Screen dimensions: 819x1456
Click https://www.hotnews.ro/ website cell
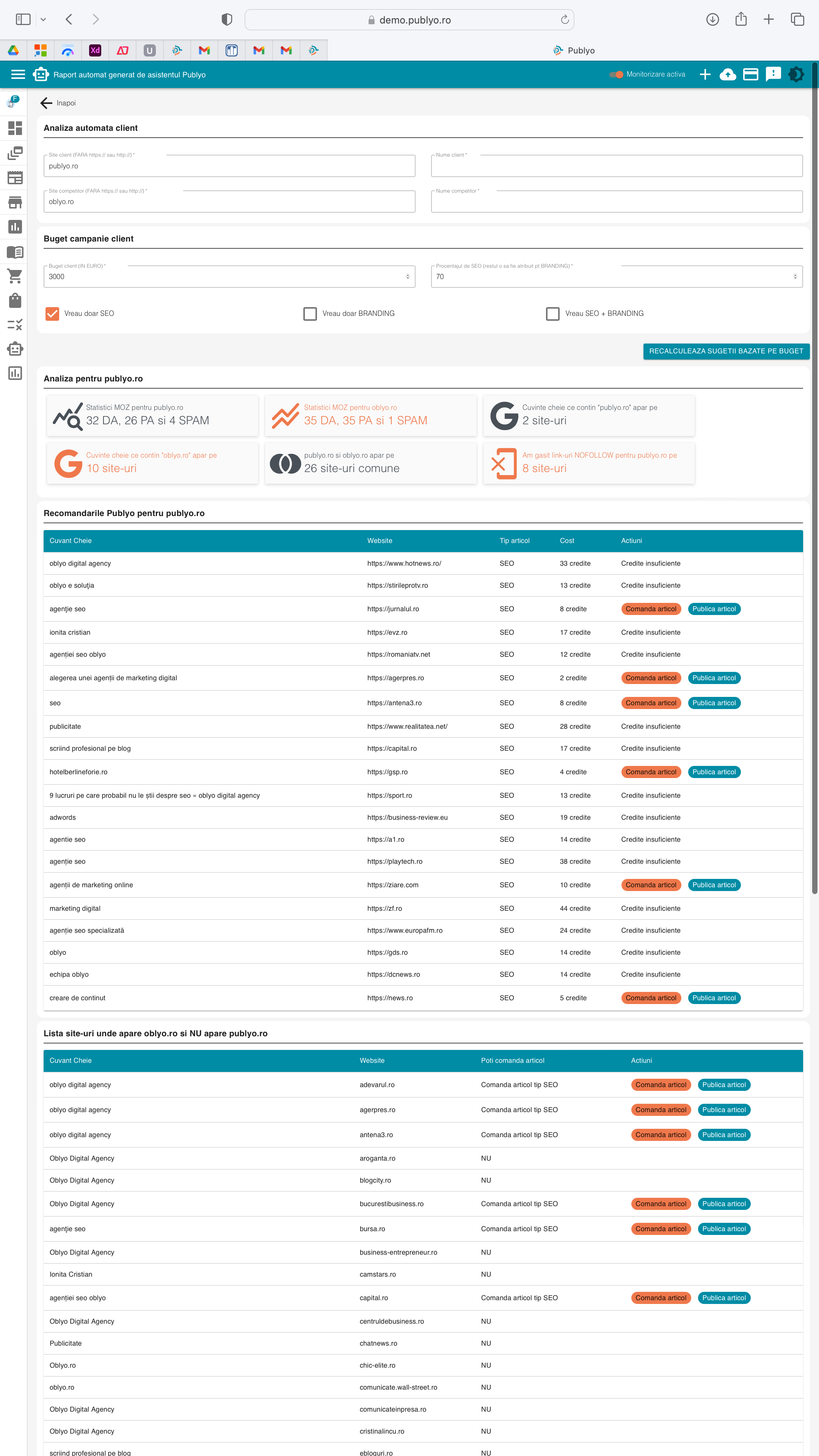(x=404, y=563)
